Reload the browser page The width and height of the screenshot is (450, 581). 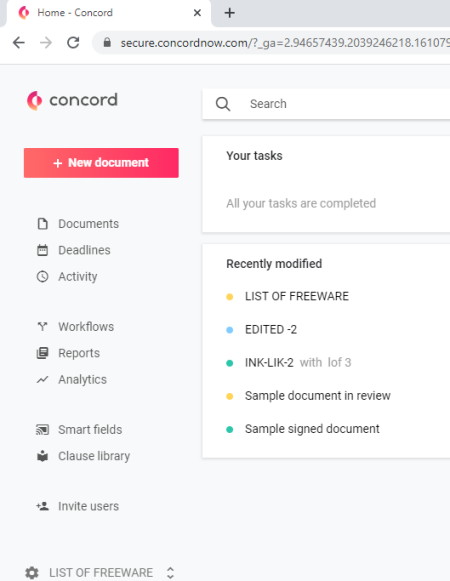pos(73,43)
